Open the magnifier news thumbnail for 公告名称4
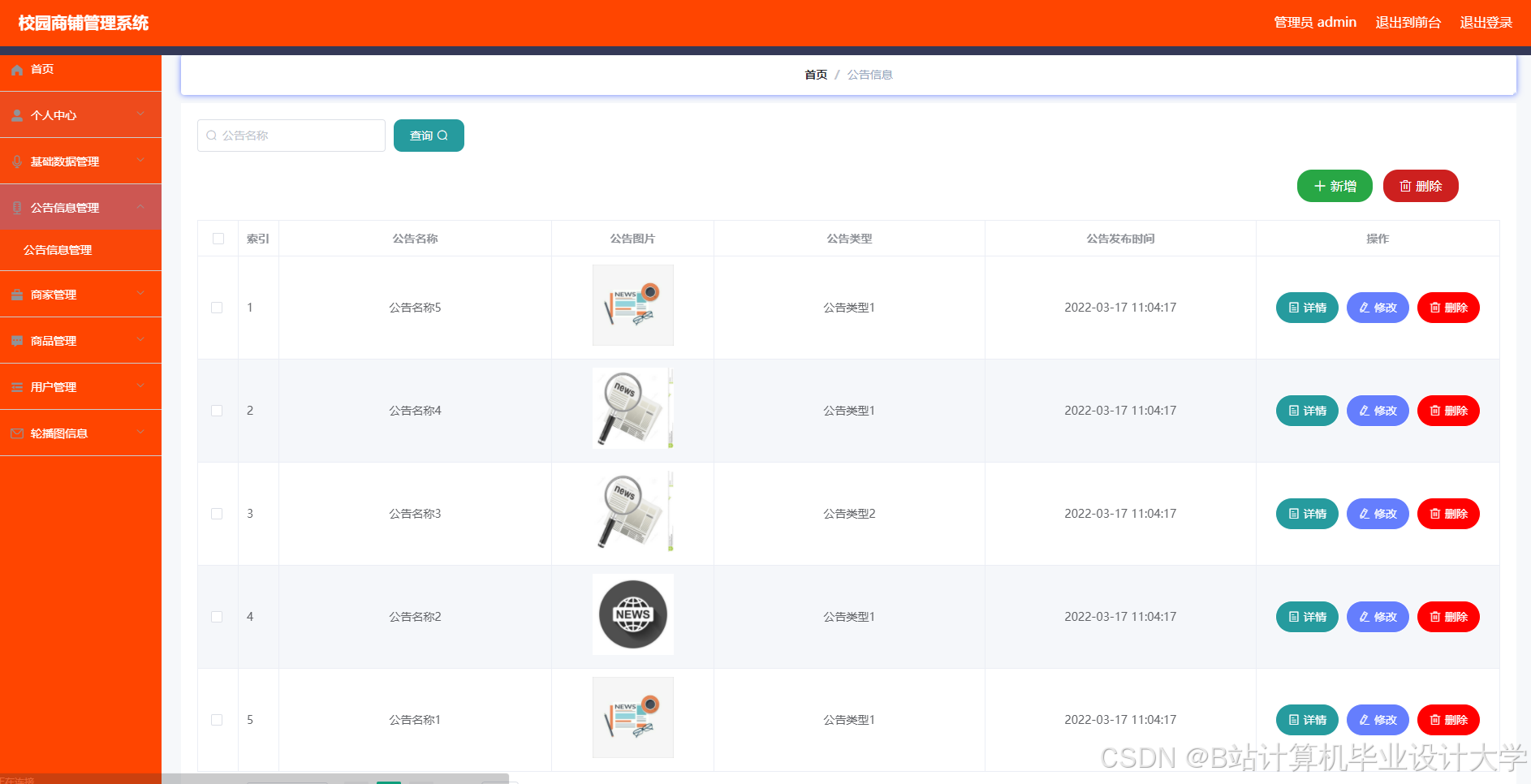The width and height of the screenshot is (1531, 784). tap(633, 408)
